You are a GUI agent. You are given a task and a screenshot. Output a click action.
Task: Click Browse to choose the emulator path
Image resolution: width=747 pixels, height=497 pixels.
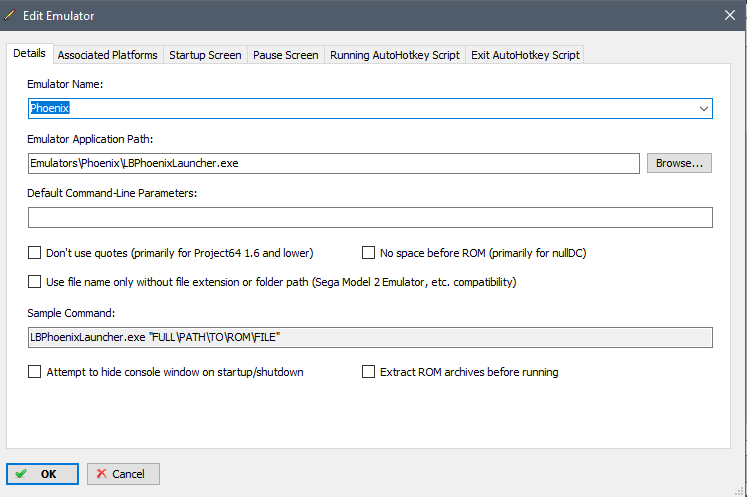point(679,163)
